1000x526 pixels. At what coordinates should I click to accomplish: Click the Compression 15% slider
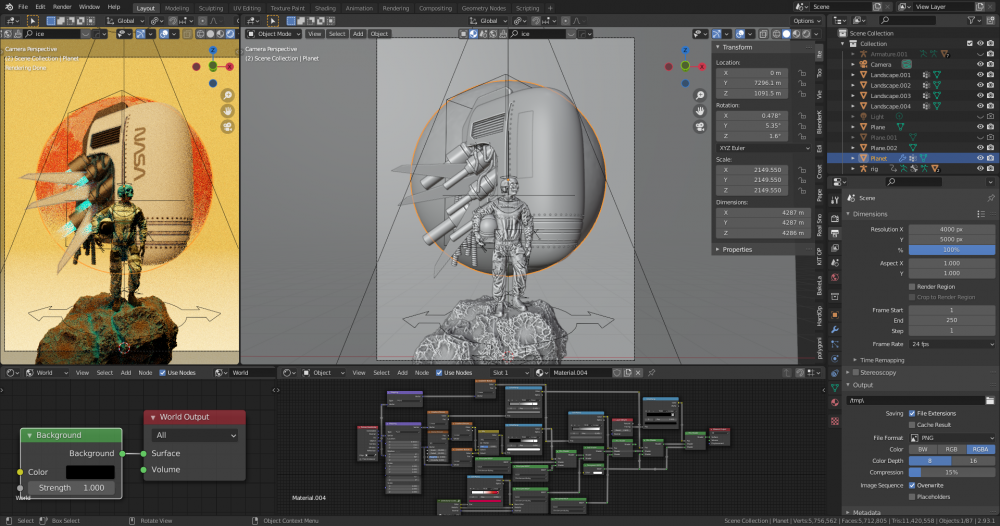[952, 472]
